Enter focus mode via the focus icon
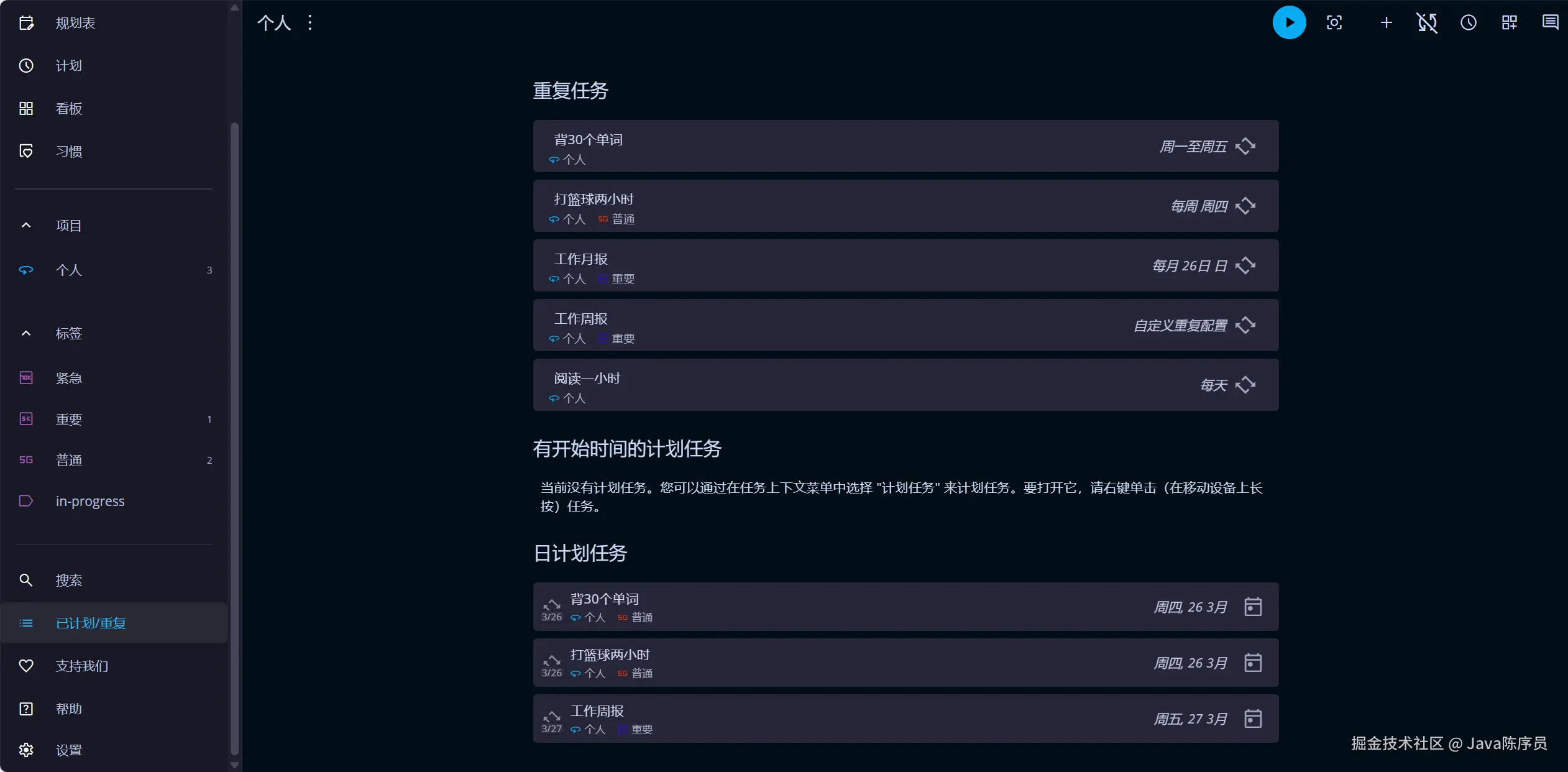1568x772 pixels. [x=1334, y=23]
